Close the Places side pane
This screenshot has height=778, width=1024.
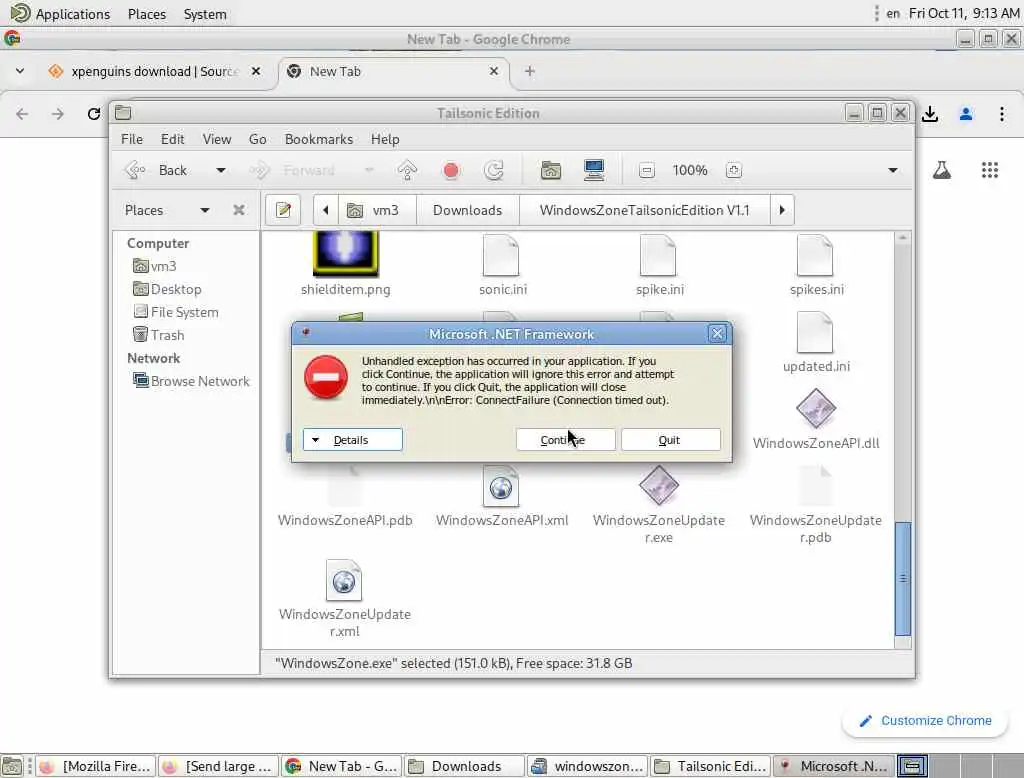coord(239,210)
